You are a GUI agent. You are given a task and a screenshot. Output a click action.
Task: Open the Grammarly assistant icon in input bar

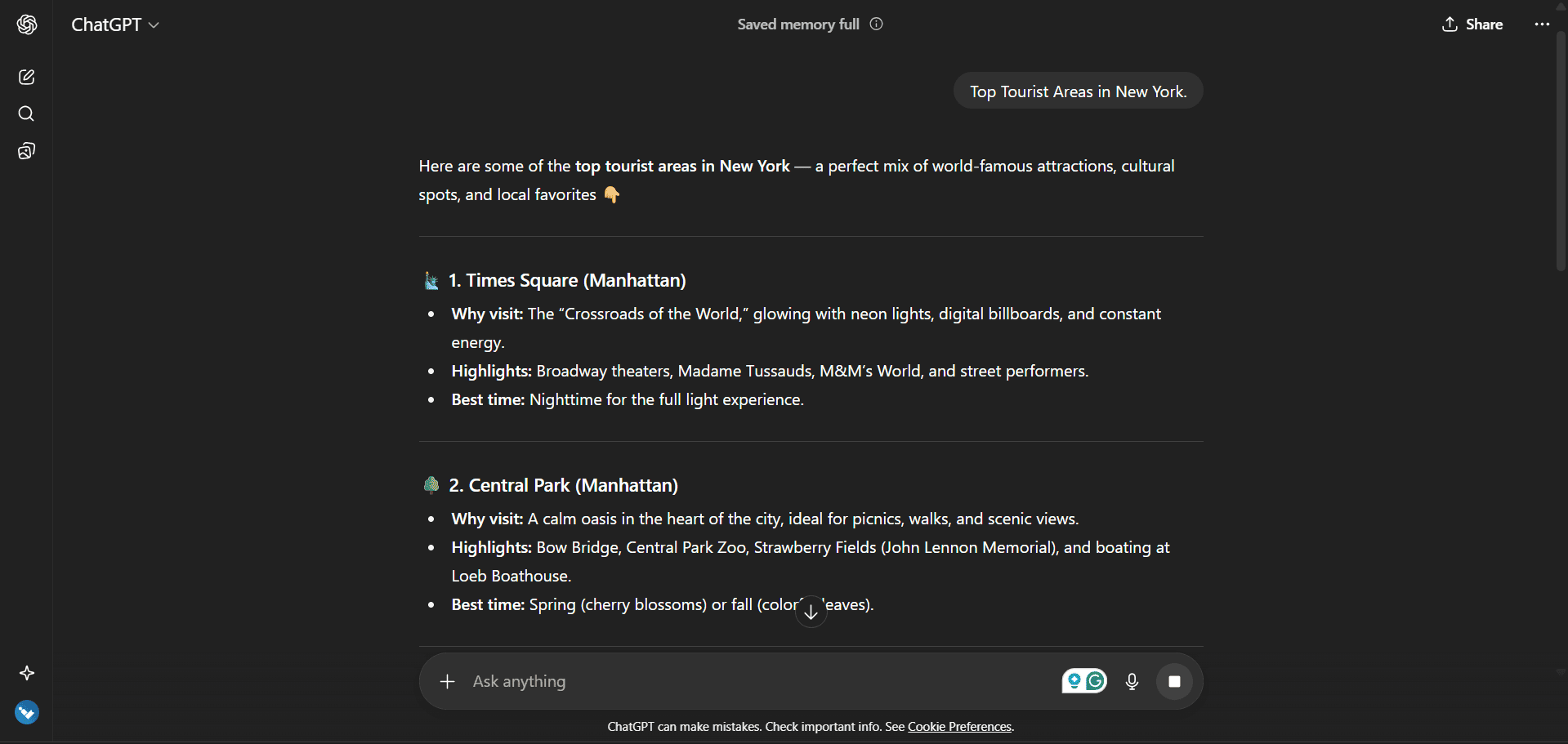pyautogui.click(x=1093, y=679)
